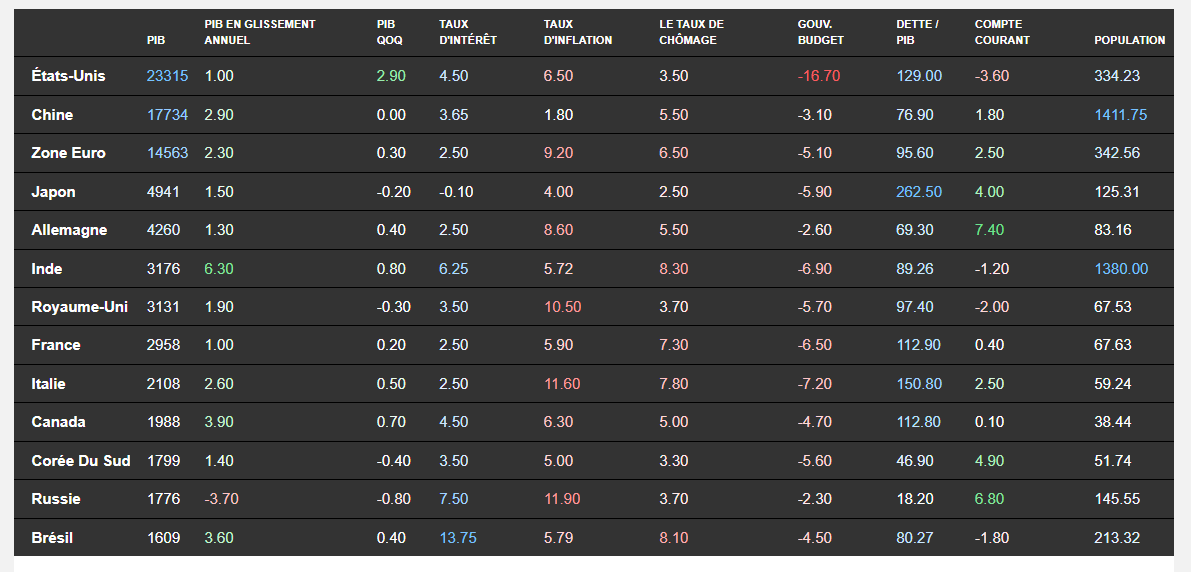Open the États-Unis country link
The image size is (1191, 572).
[x=68, y=76]
